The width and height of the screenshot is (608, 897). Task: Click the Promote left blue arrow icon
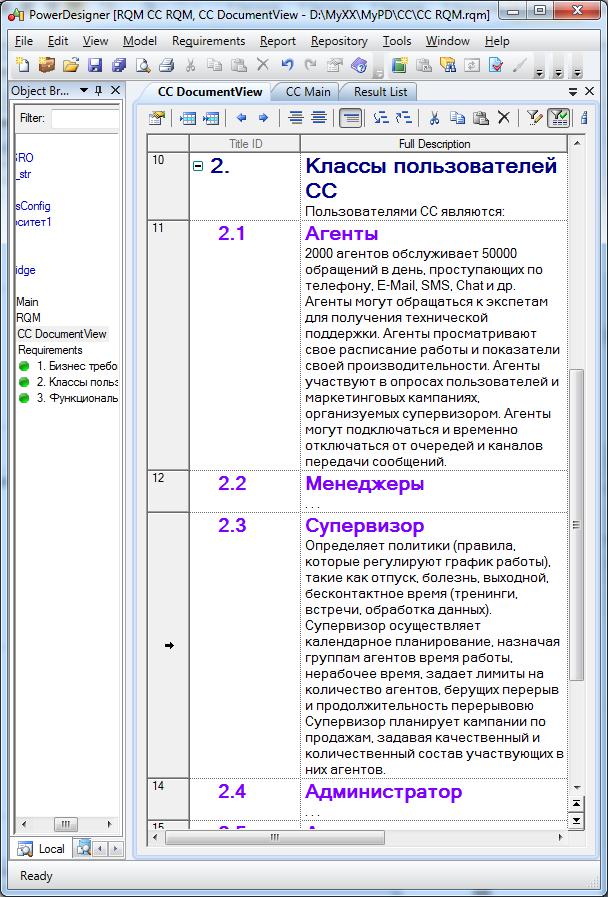point(241,118)
